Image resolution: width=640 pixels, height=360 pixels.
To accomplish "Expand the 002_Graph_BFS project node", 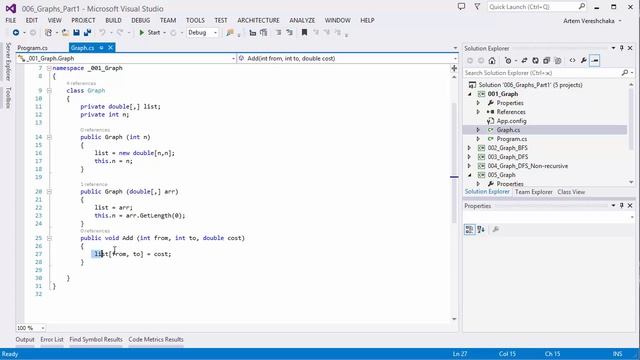I will (x=469, y=148).
